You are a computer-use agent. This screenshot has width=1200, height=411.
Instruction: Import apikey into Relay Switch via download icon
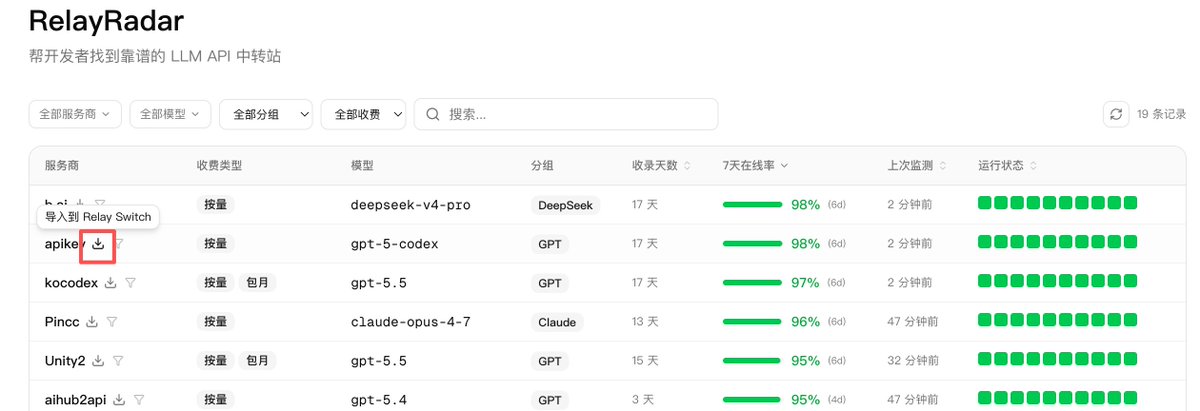tap(98, 243)
